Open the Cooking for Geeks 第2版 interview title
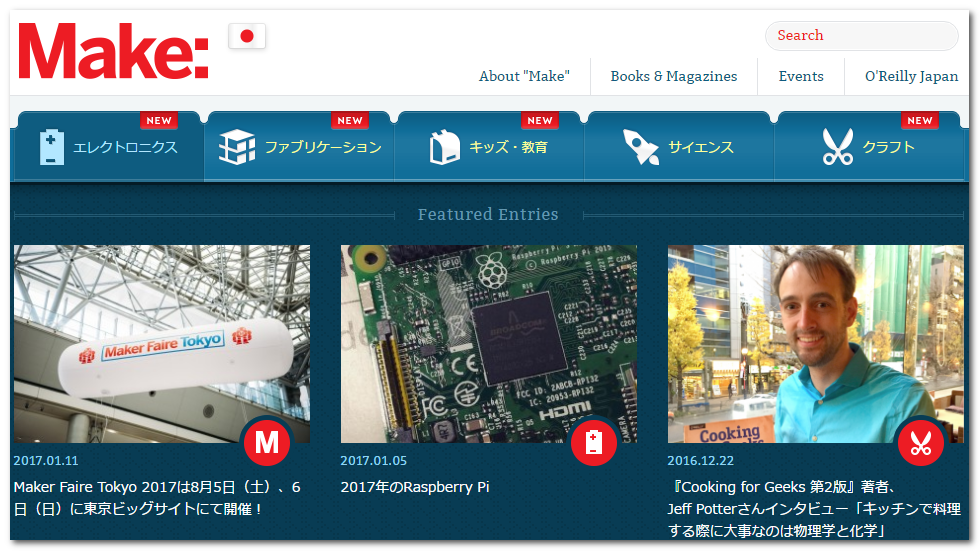980x551 pixels. [x=814, y=509]
